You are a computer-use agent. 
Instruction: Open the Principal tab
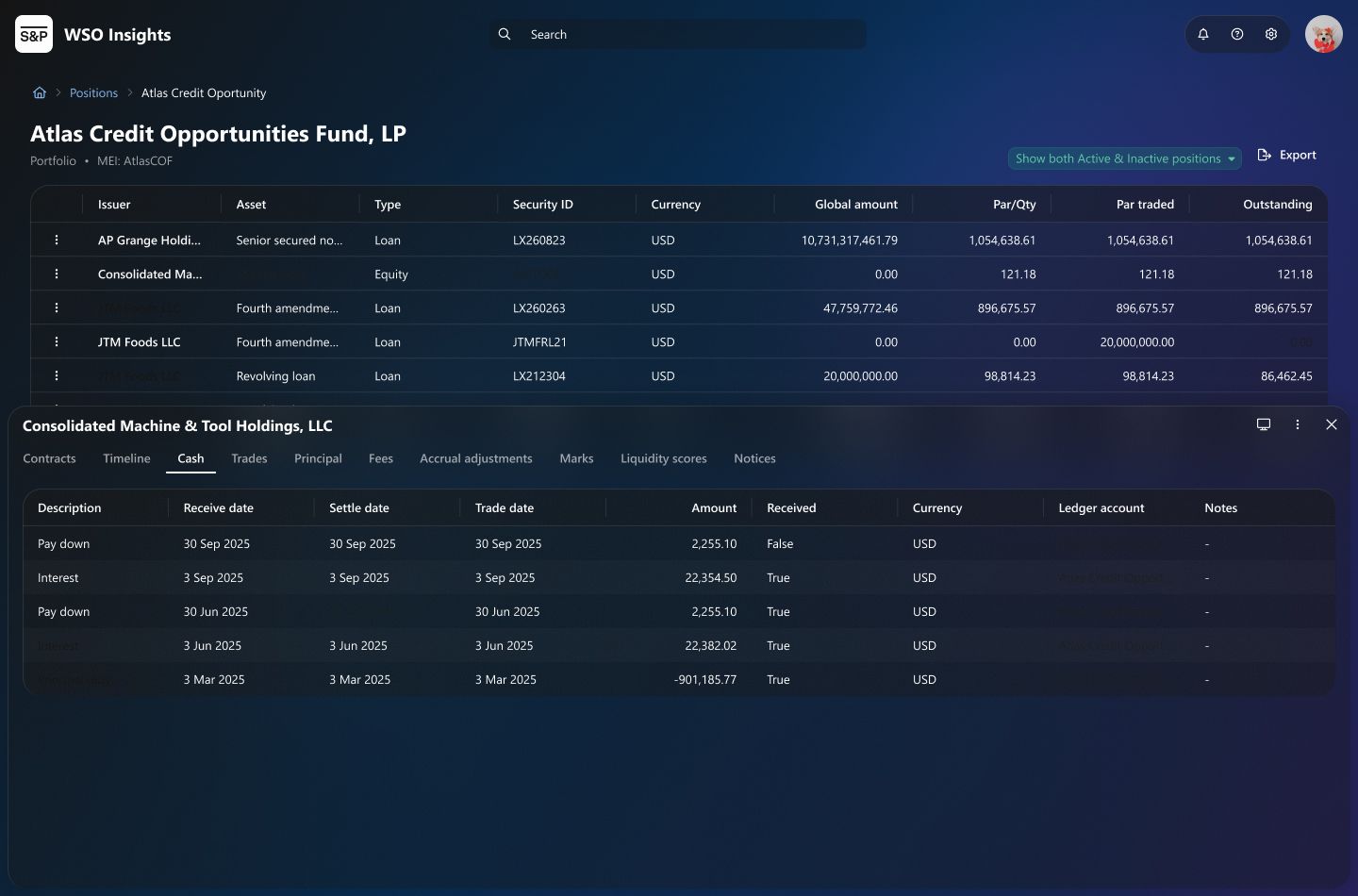pyautogui.click(x=318, y=458)
